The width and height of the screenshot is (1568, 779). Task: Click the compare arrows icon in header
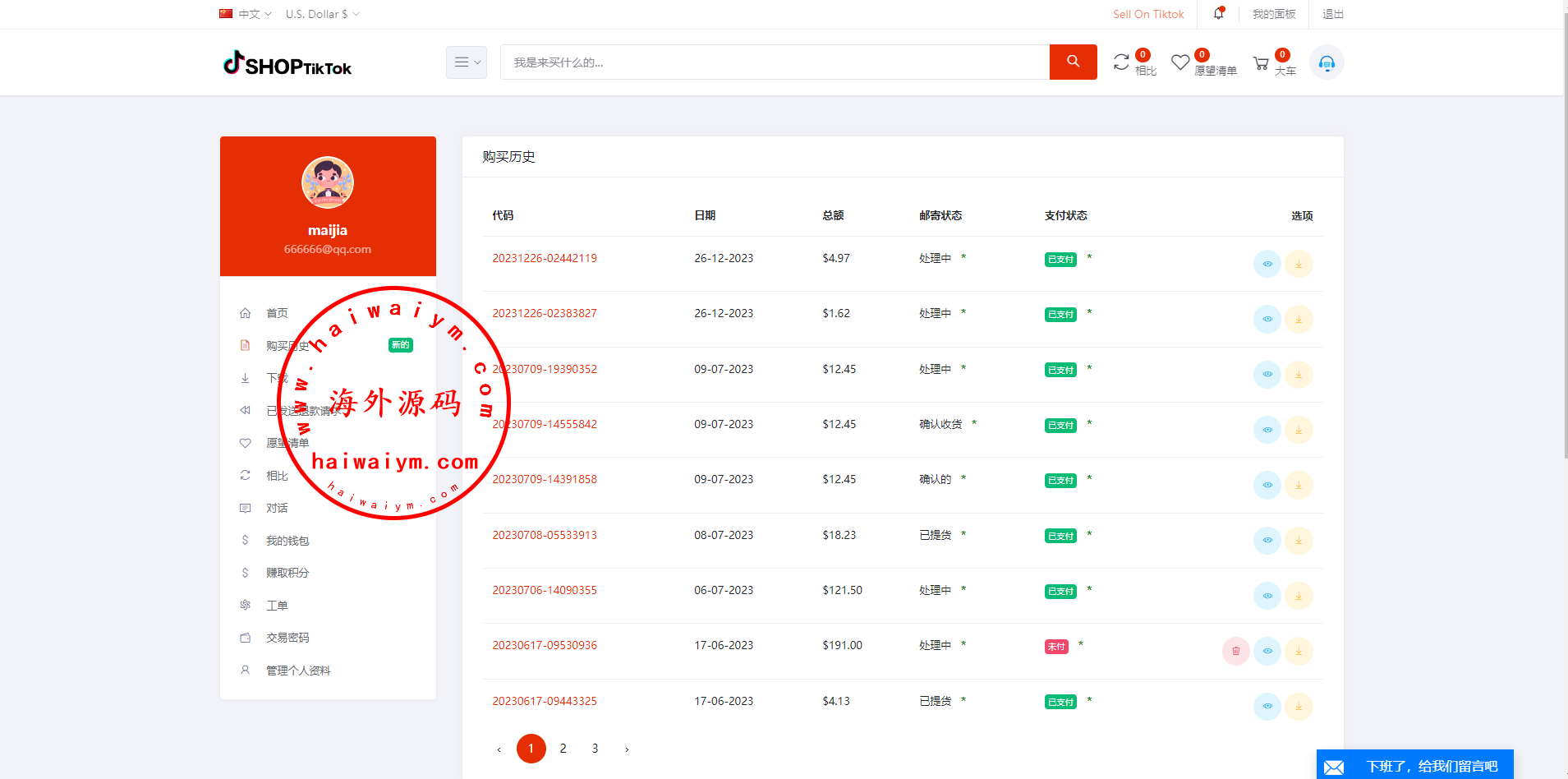1121,62
